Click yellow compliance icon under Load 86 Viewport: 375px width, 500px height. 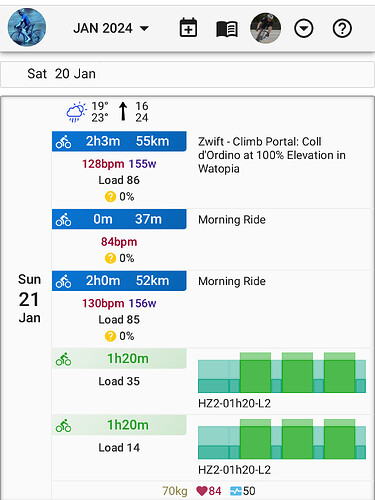110,197
